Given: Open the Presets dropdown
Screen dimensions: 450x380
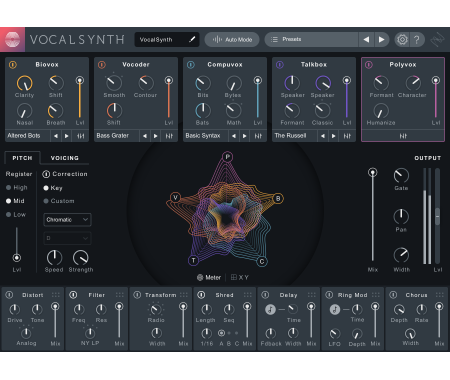Looking at the screenshot, I should click(x=312, y=39).
